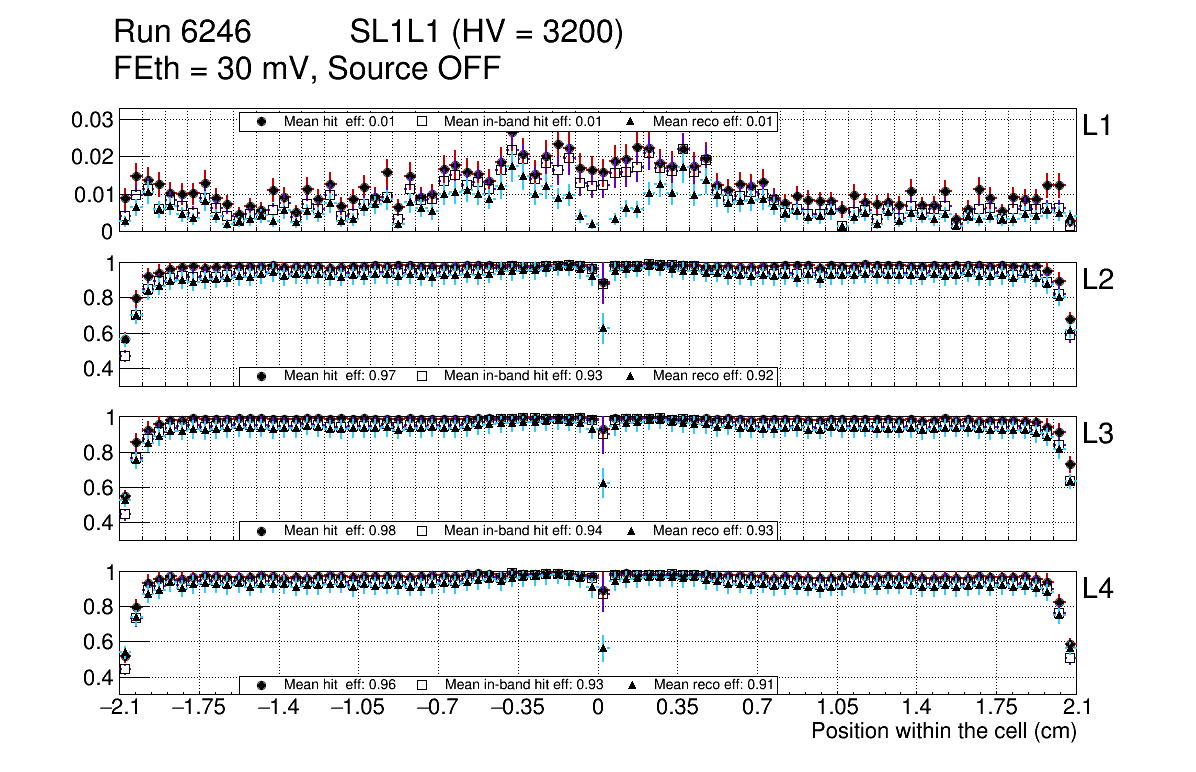Select the L2 panel label
The height and width of the screenshot is (772, 1196).
1097,280
